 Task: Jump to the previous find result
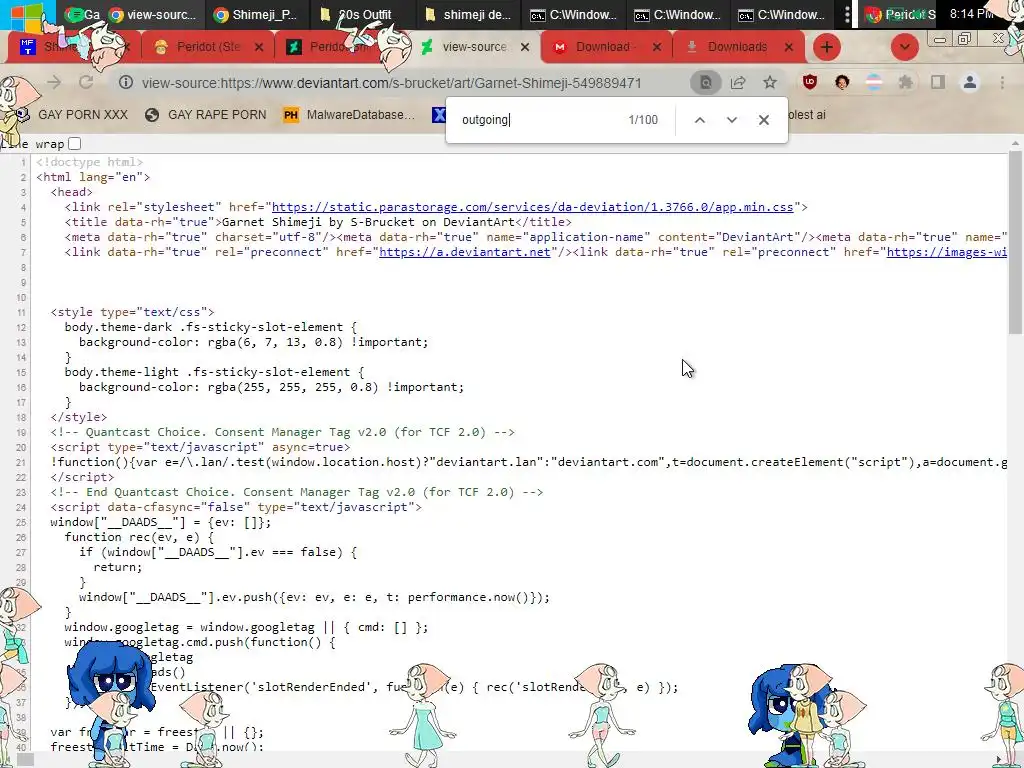point(699,120)
